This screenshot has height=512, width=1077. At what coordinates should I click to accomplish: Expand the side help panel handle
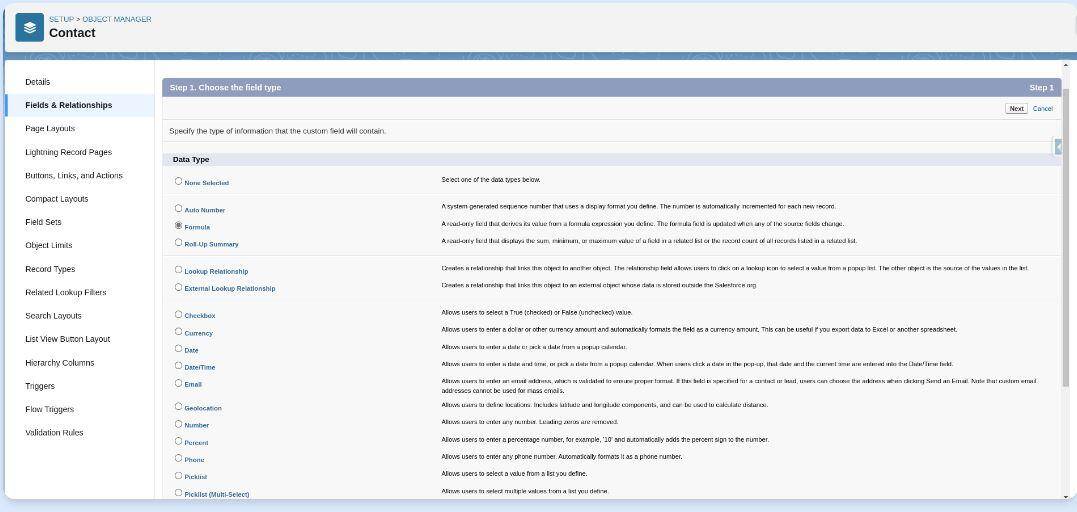point(1057,147)
